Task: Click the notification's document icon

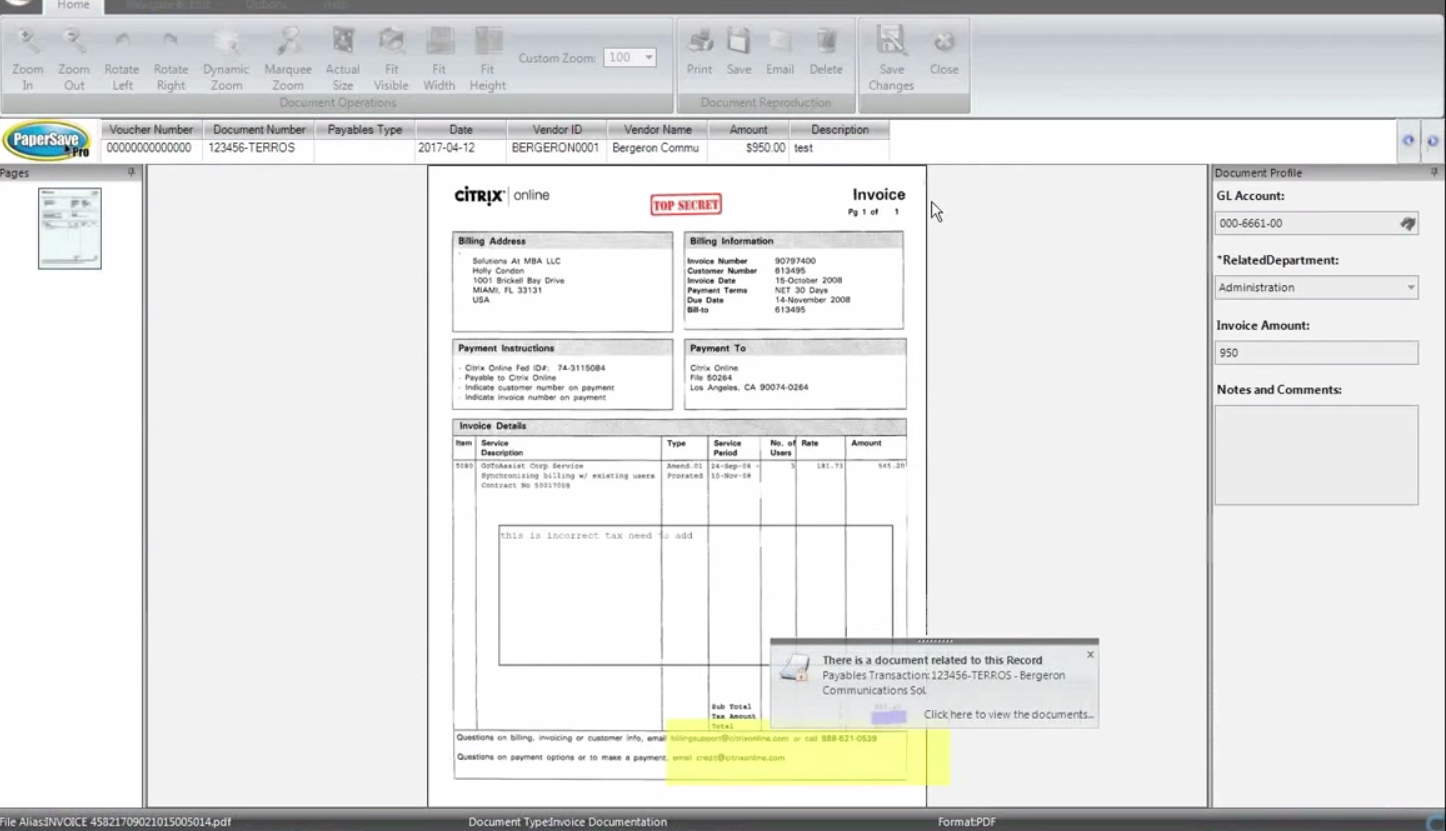Action: click(x=795, y=667)
